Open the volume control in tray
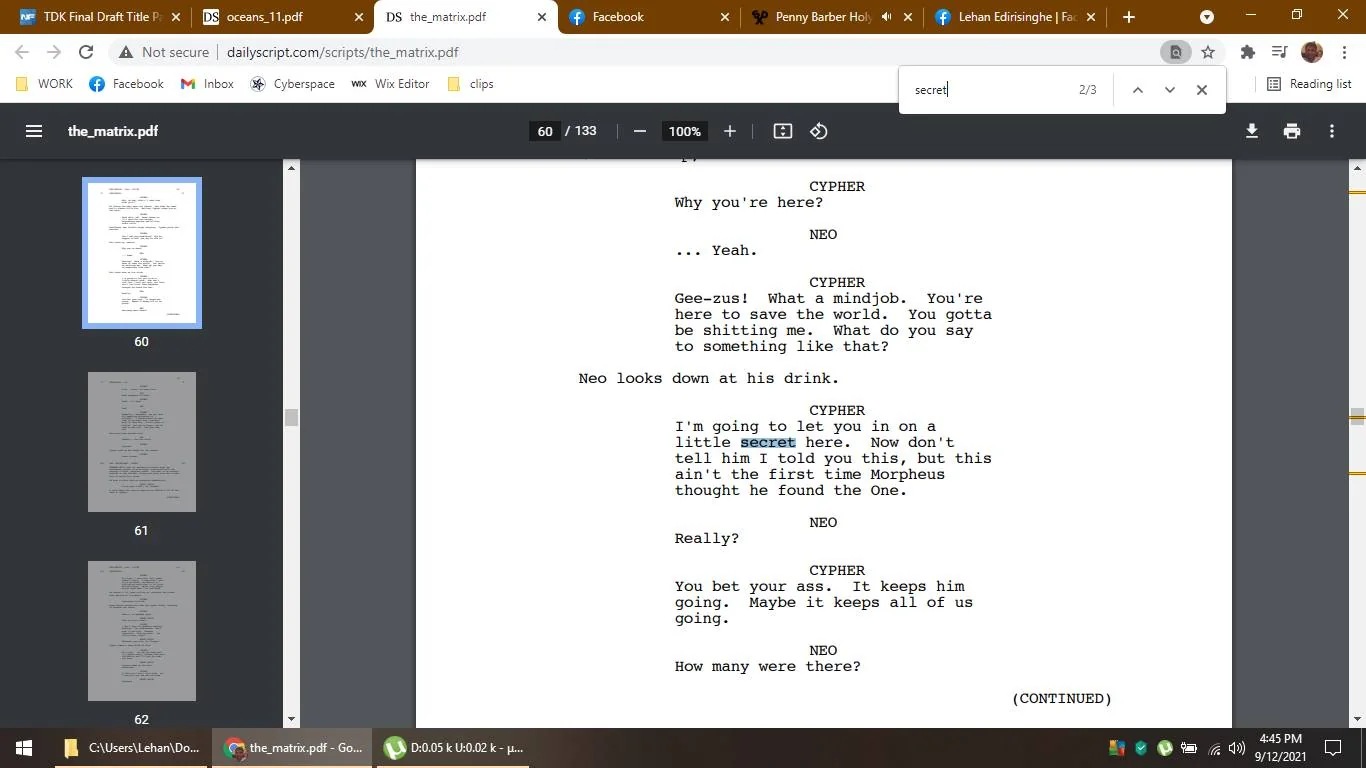 click(x=1237, y=748)
